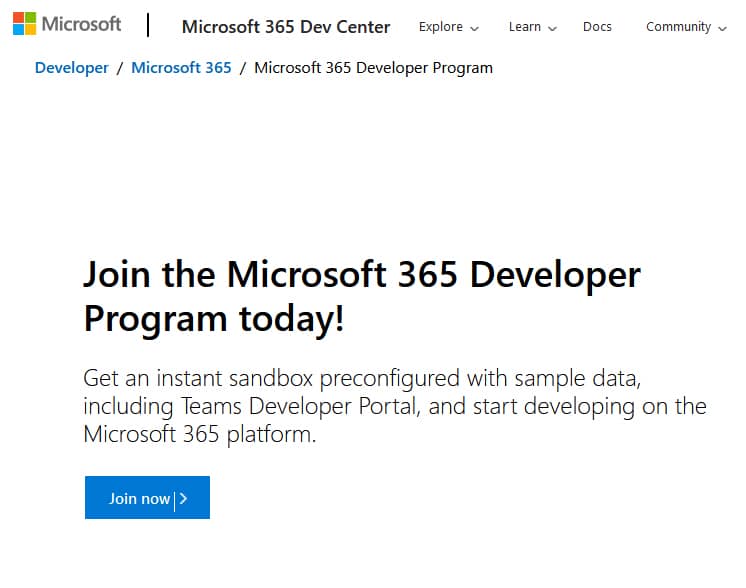Click the arrow icon inside Join now
The width and height of the screenshot is (746, 588).
183,498
